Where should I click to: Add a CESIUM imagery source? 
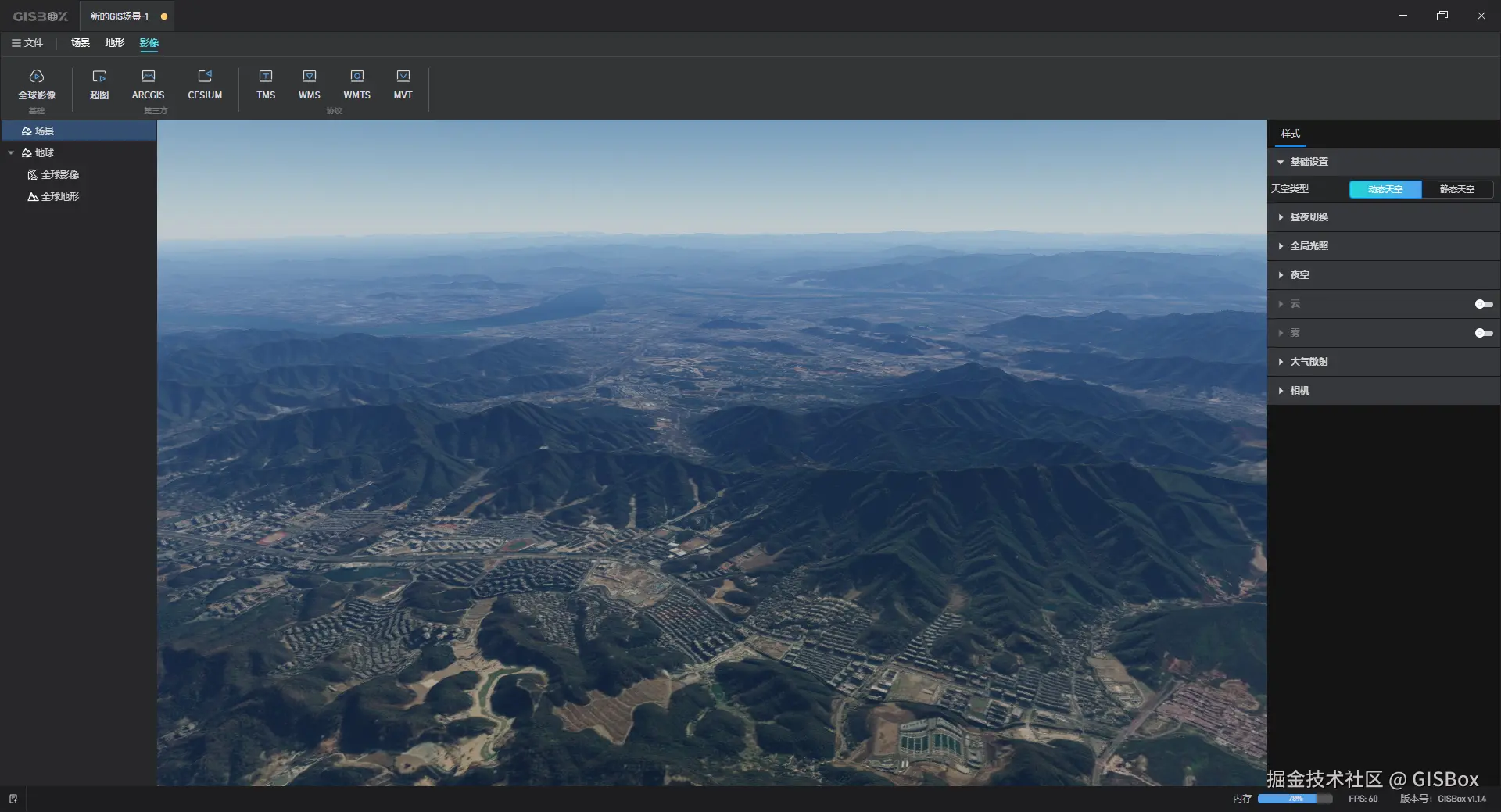[x=205, y=84]
